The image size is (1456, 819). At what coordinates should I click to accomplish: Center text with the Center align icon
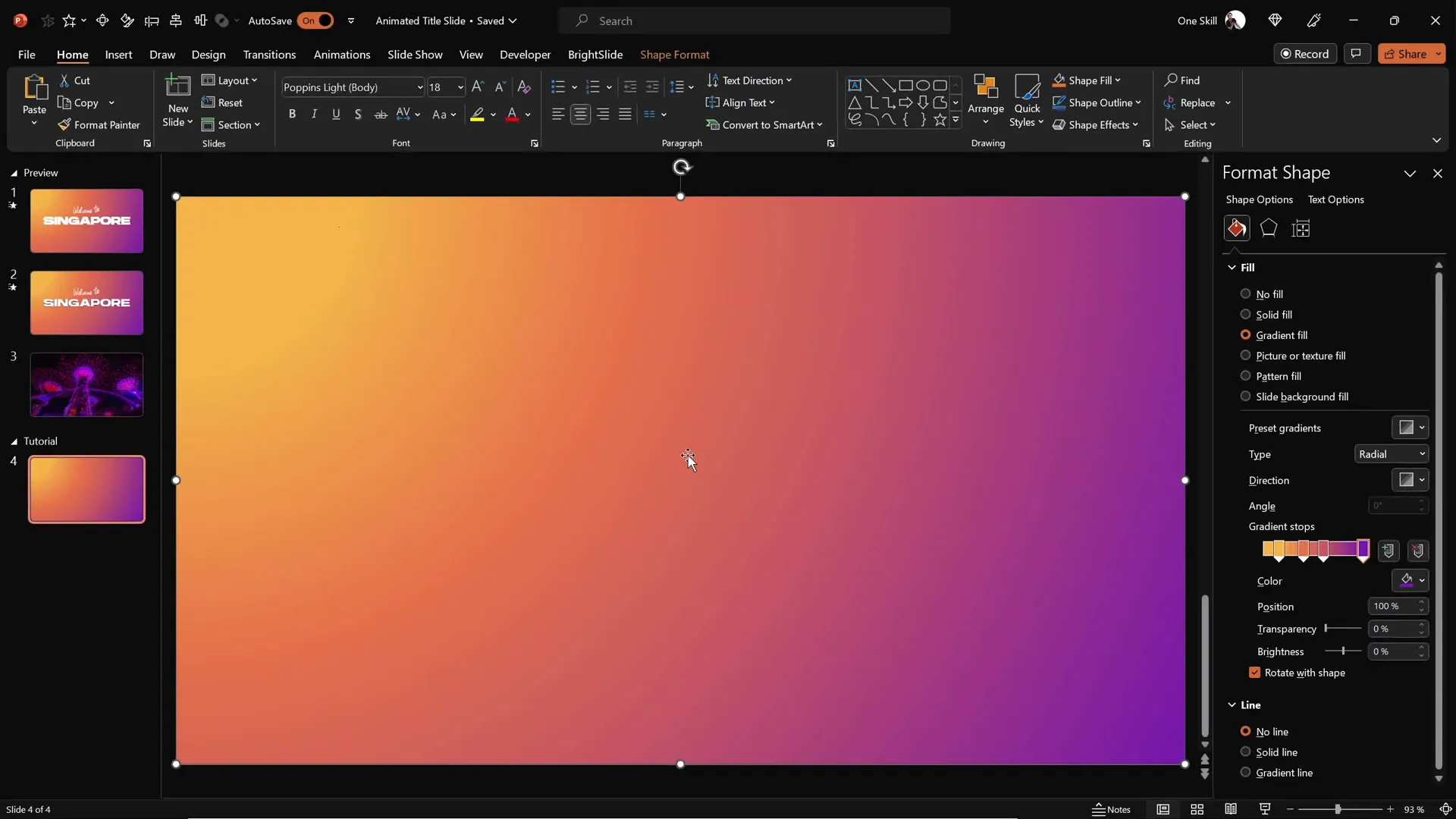tap(581, 114)
